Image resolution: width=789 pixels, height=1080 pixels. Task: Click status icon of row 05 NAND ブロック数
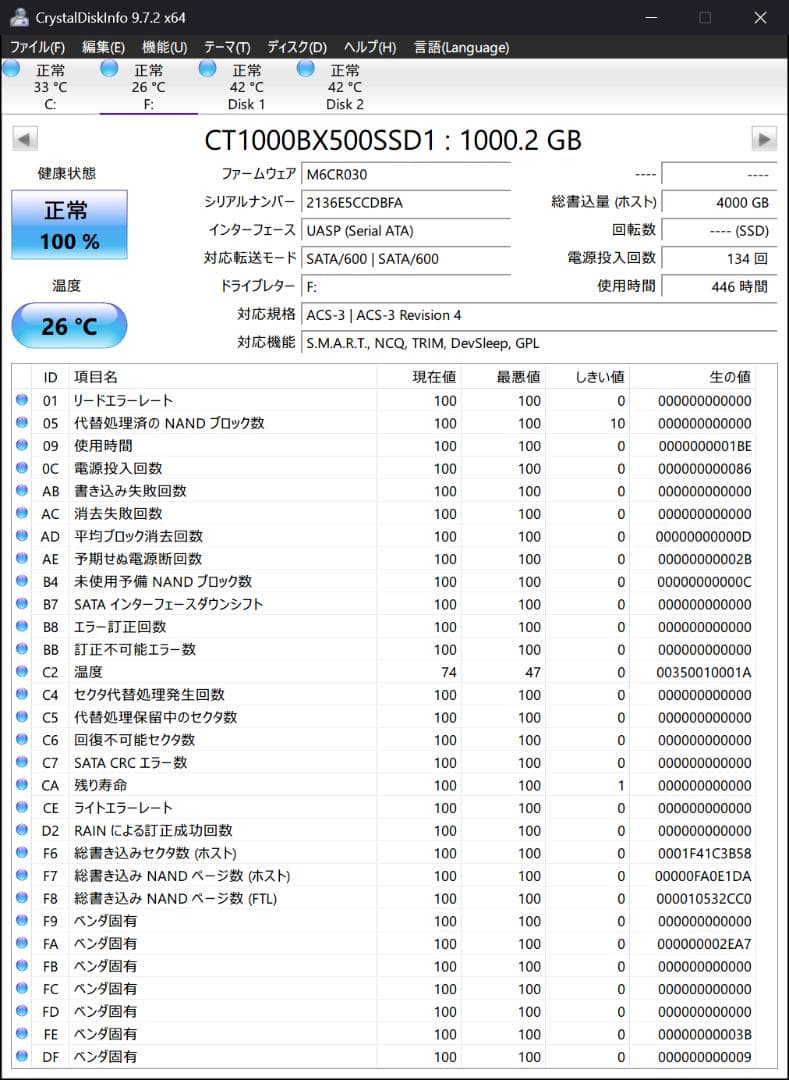point(22,422)
